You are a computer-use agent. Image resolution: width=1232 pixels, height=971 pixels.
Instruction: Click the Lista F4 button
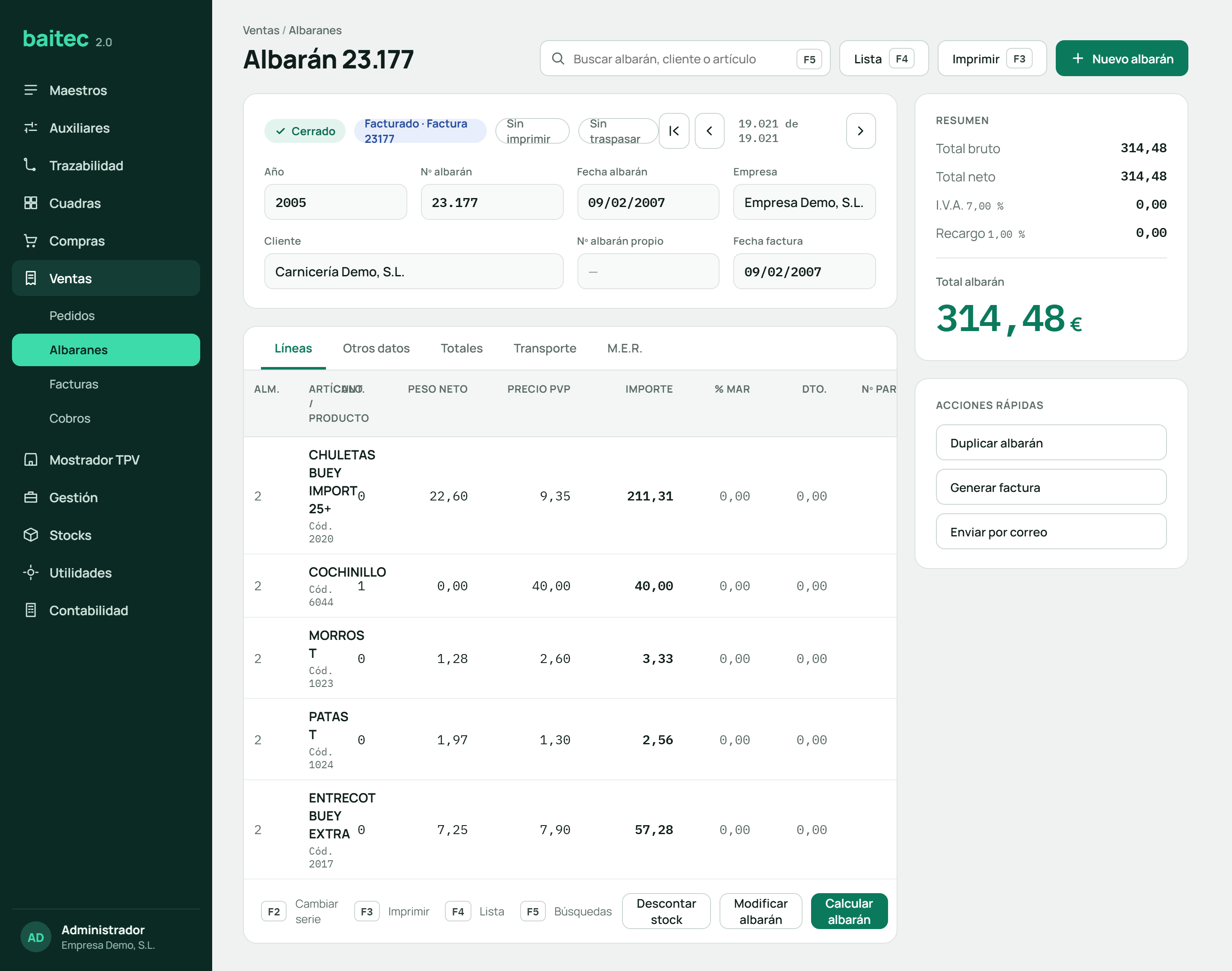pyautogui.click(x=884, y=58)
